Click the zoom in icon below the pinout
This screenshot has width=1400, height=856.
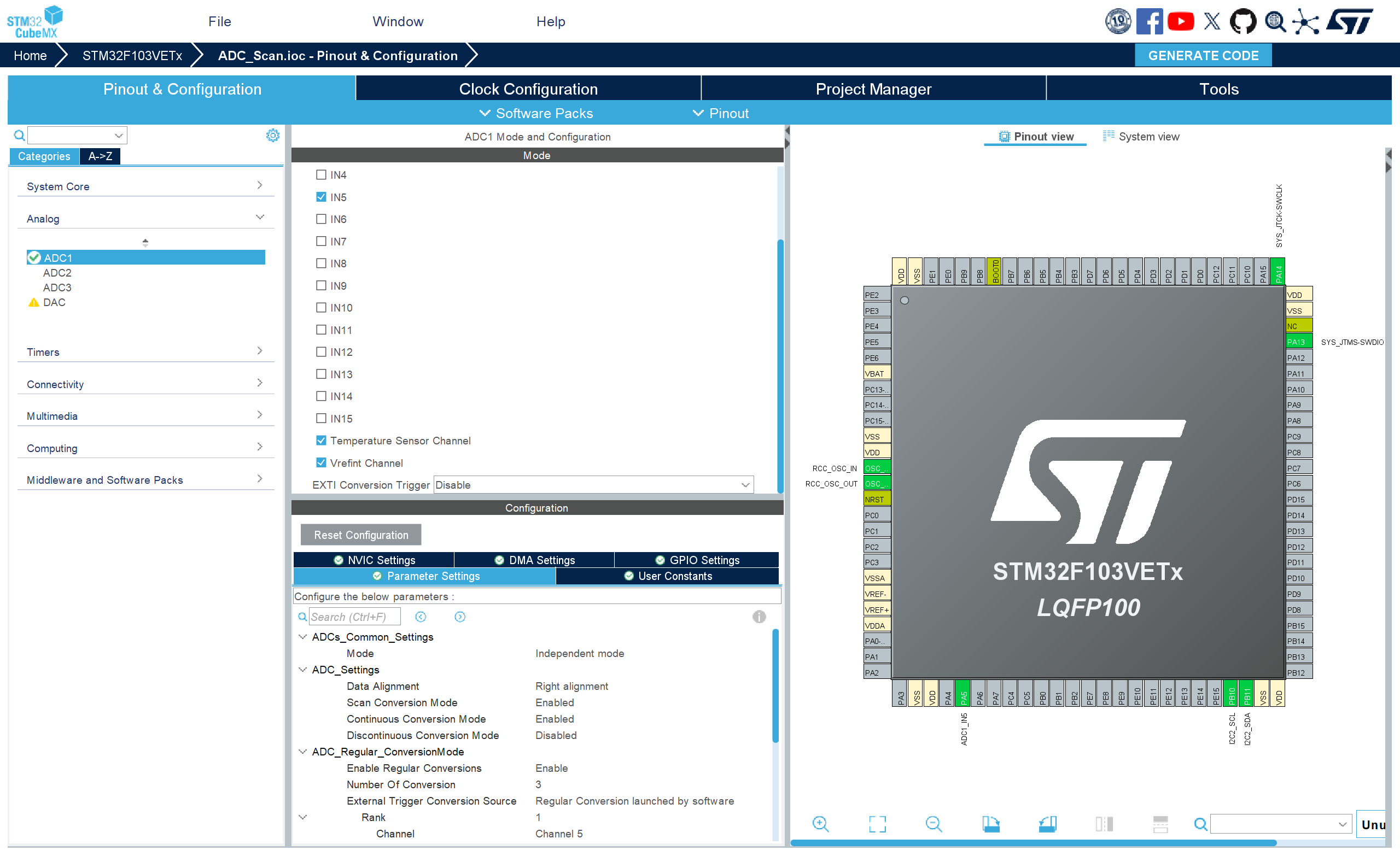click(x=820, y=823)
